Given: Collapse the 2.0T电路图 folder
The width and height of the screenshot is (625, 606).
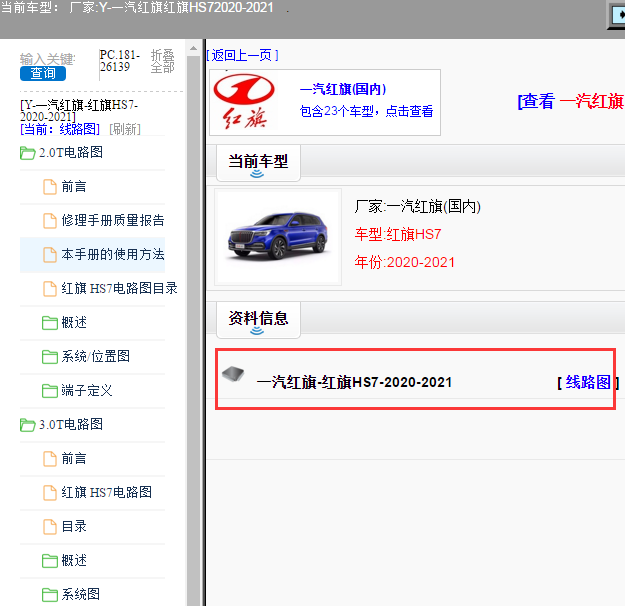Looking at the screenshot, I should (x=71, y=152).
